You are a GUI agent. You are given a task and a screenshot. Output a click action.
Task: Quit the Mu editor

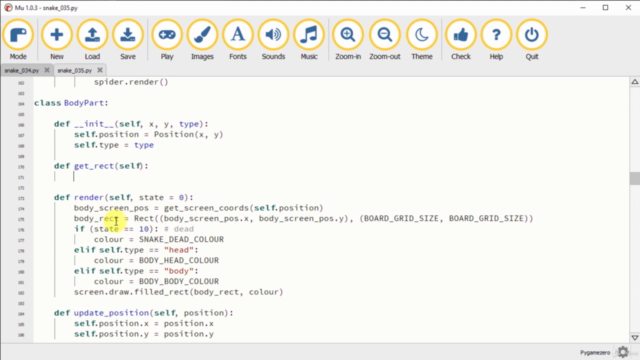[532, 40]
